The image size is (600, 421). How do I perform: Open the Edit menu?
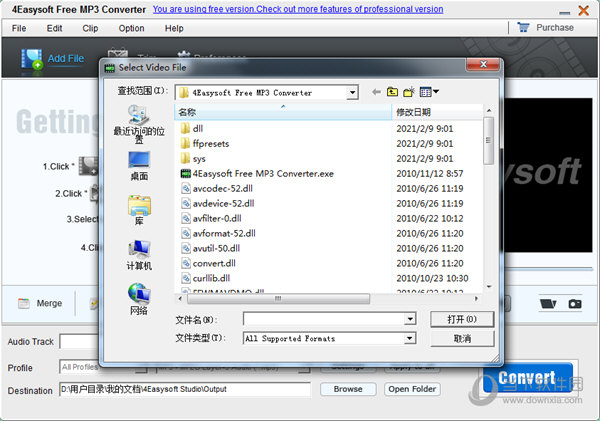(54, 28)
